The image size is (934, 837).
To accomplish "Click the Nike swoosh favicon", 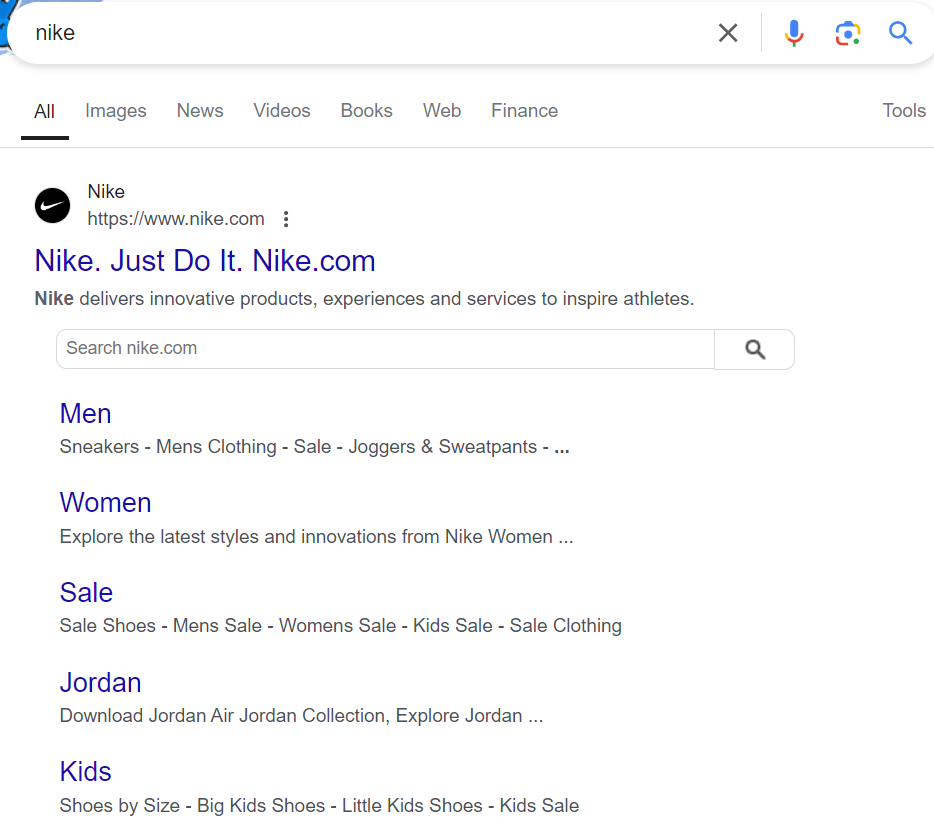I will (52, 206).
